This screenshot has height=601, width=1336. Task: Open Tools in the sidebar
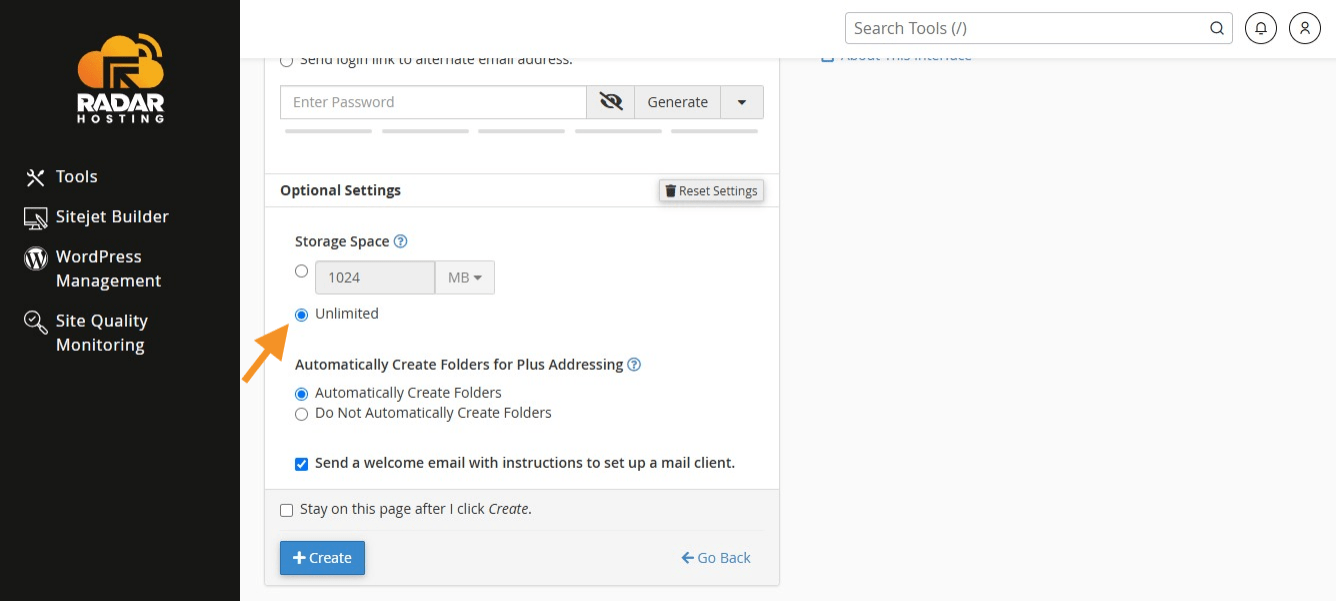tap(76, 177)
